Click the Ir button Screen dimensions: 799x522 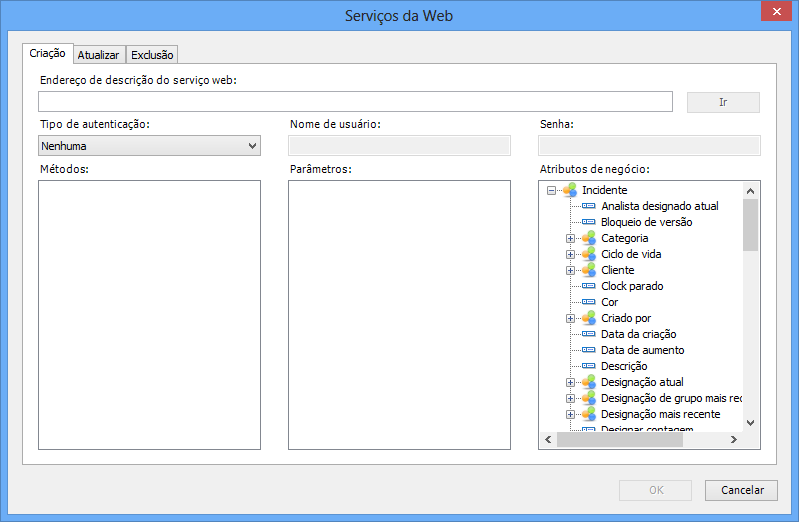point(723,102)
